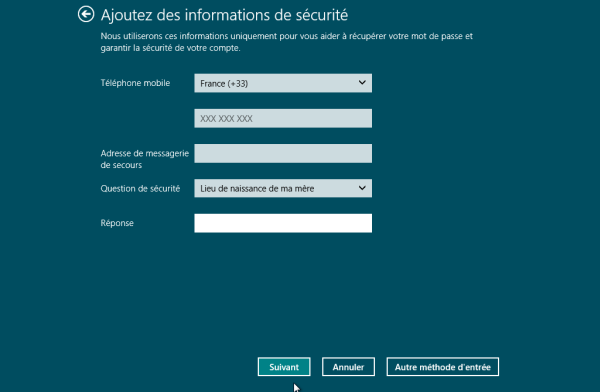Click the Téléphone mobile label
The image size is (600, 392).
pos(135,83)
